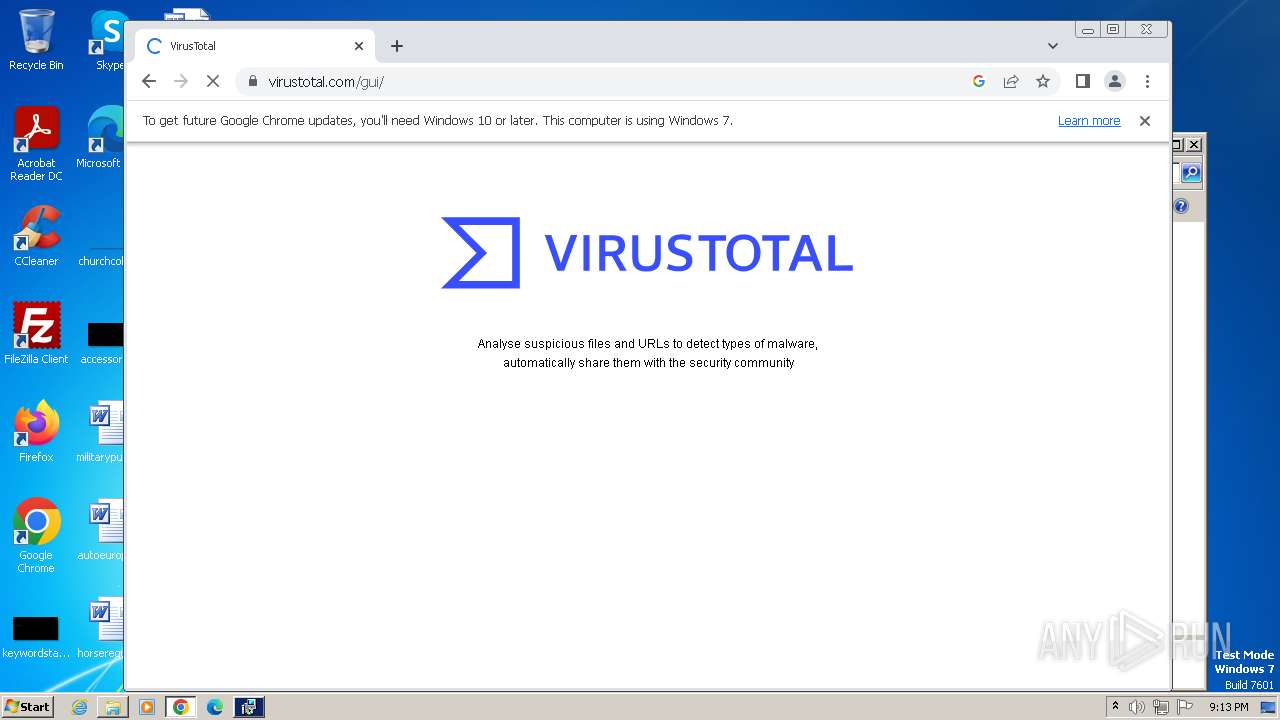The height and width of the screenshot is (720, 1280).
Task: Click the VirusTotal logo
Action: coord(647,253)
